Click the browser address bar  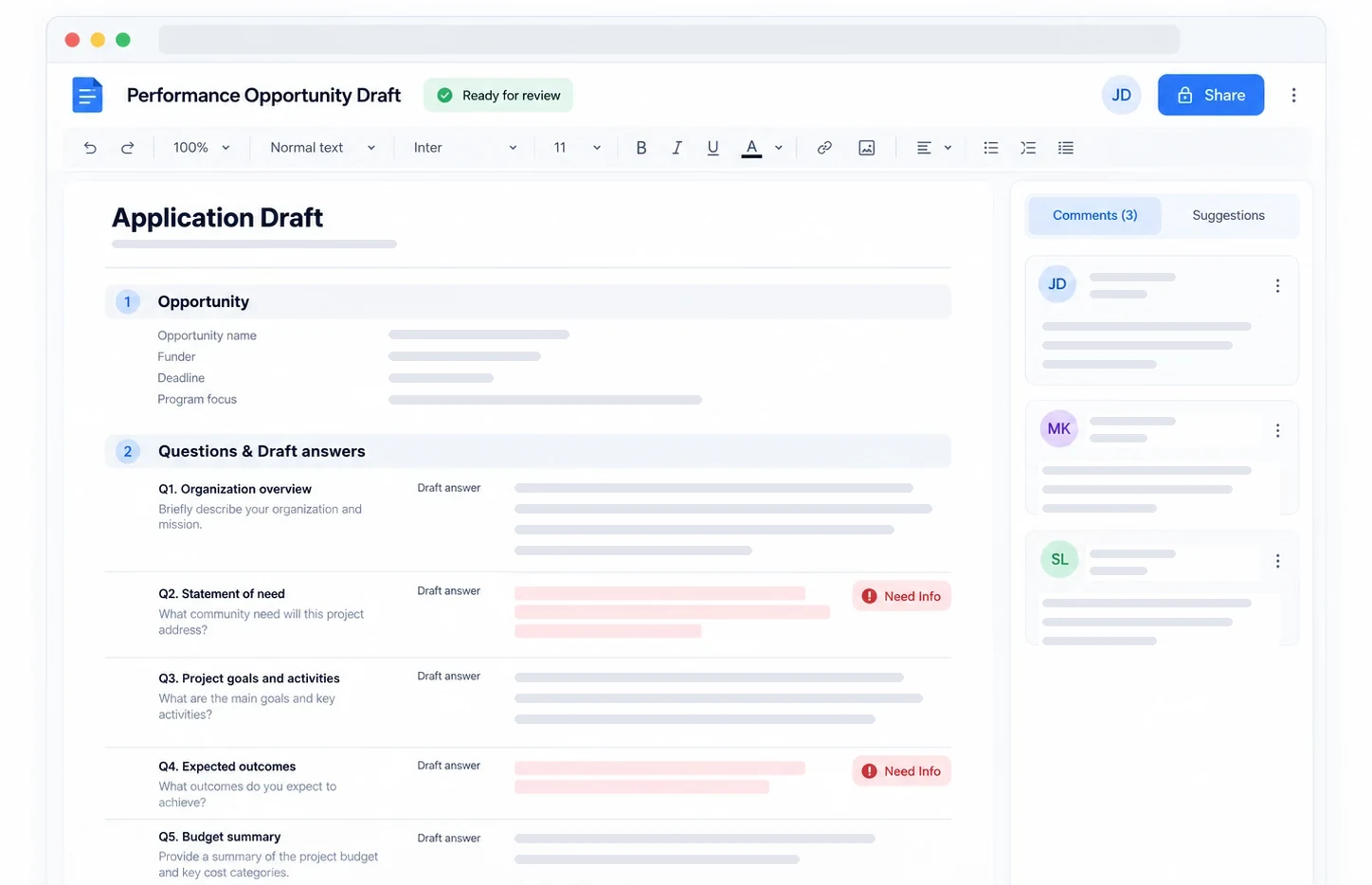click(x=669, y=40)
